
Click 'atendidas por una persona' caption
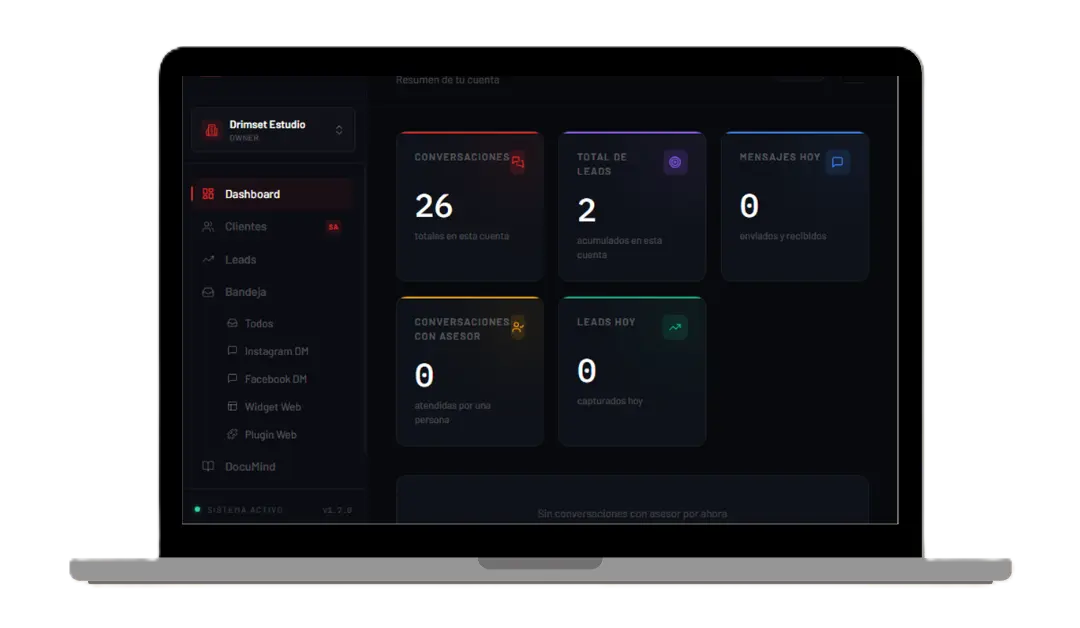(x=453, y=412)
